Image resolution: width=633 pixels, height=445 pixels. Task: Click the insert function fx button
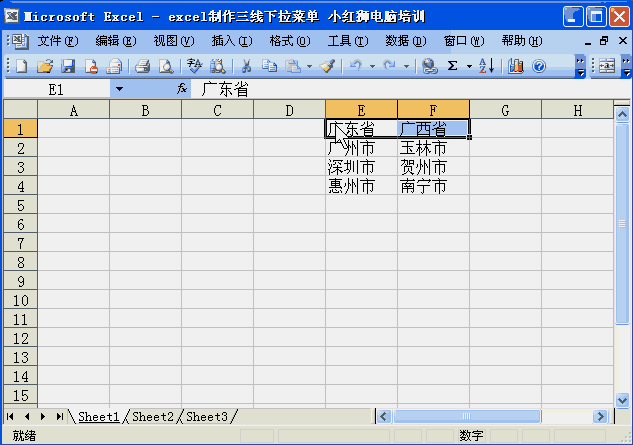click(182, 88)
